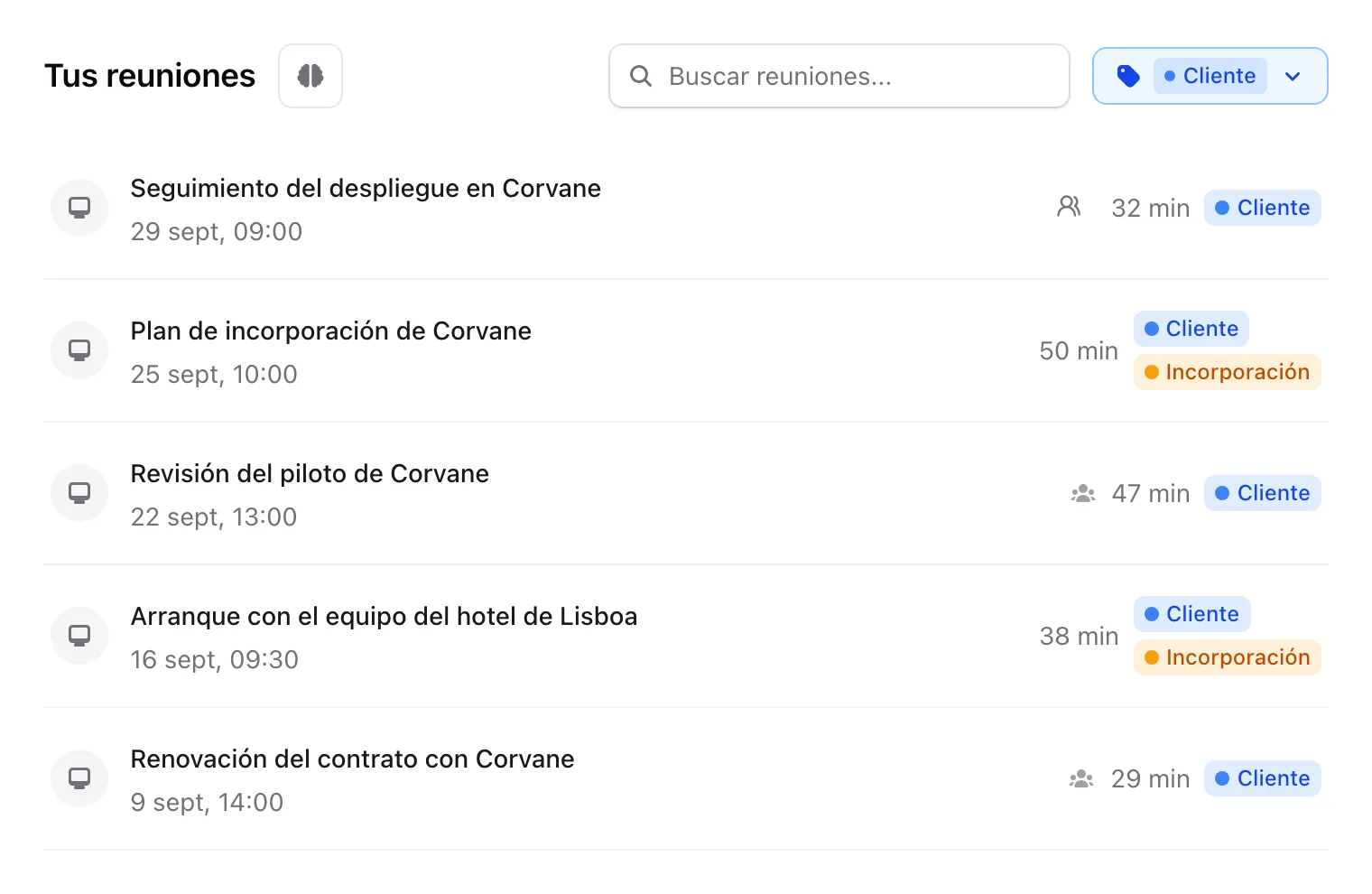Open Plan de incorporación de Corvane meeting
This screenshot has width=1372, height=894.
click(331, 331)
